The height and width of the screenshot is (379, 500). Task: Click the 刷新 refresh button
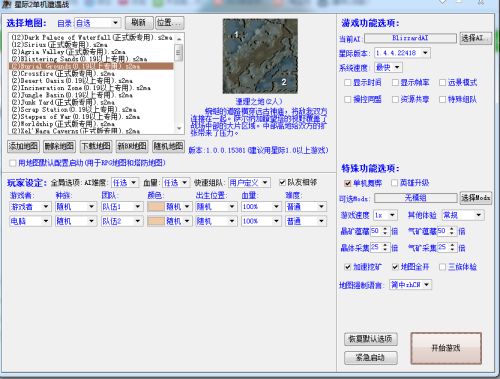point(139,23)
